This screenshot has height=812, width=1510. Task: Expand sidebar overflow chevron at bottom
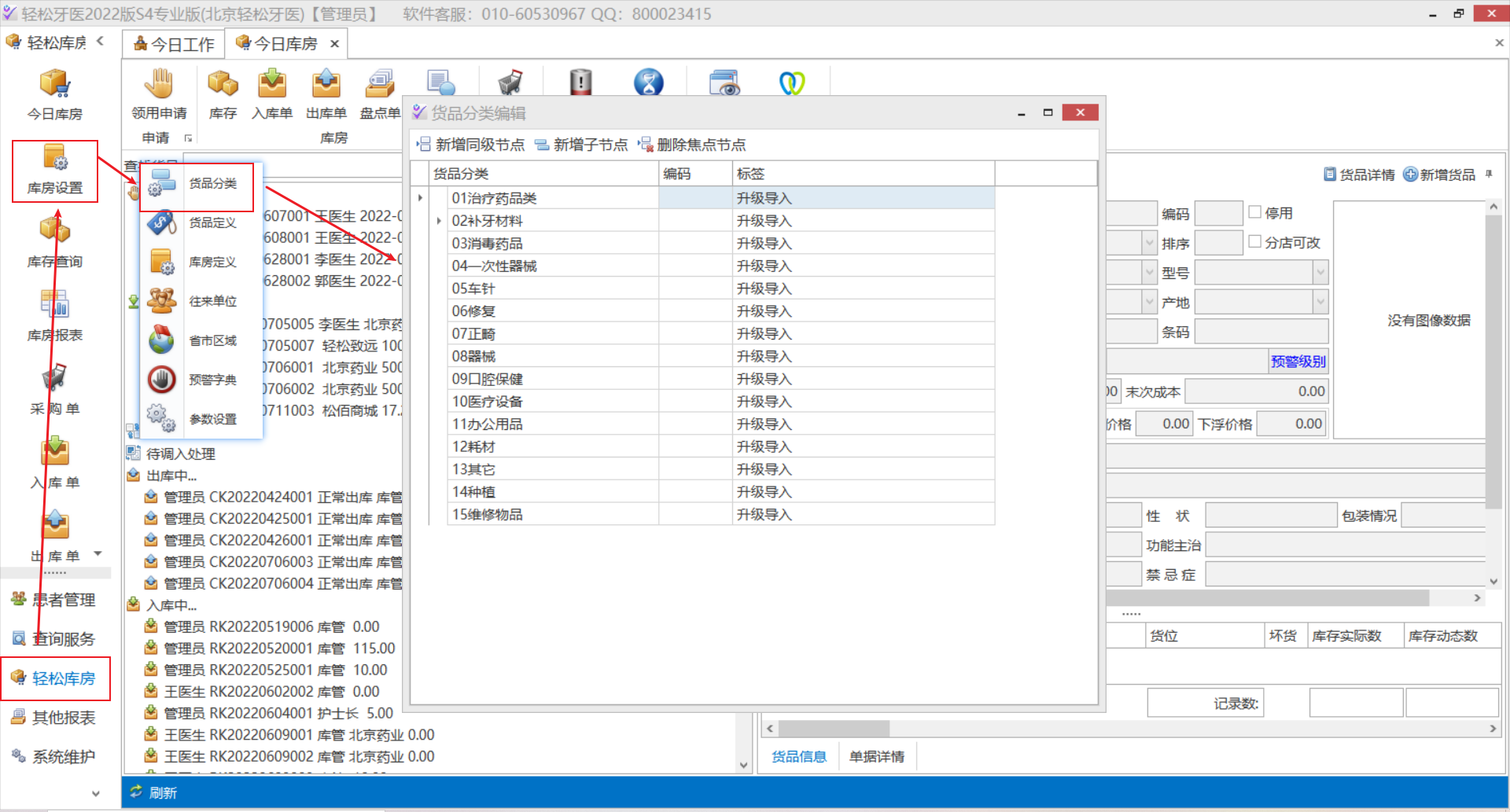pyautogui.click(x=96, y=794)
